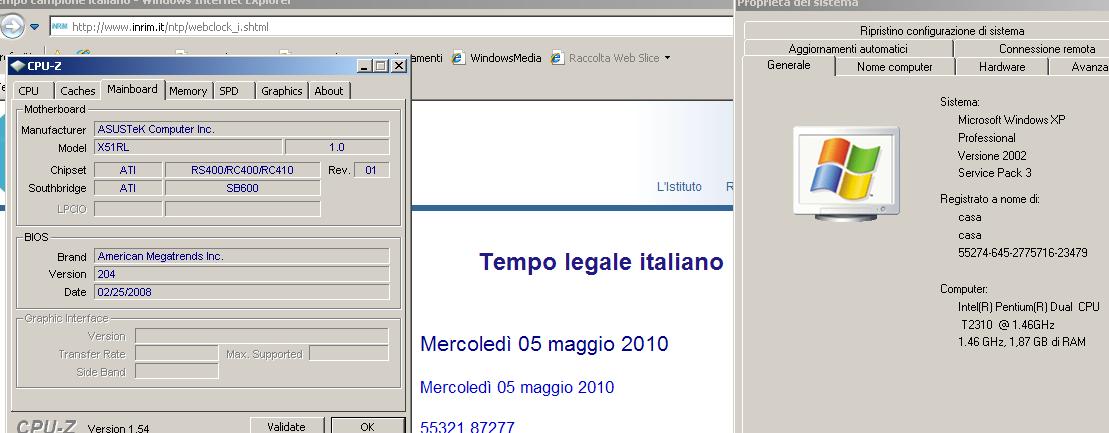Click the BIOS Brand American Megatrends Inc.
Screen dimensions: 1109x433
coord(242,256)
